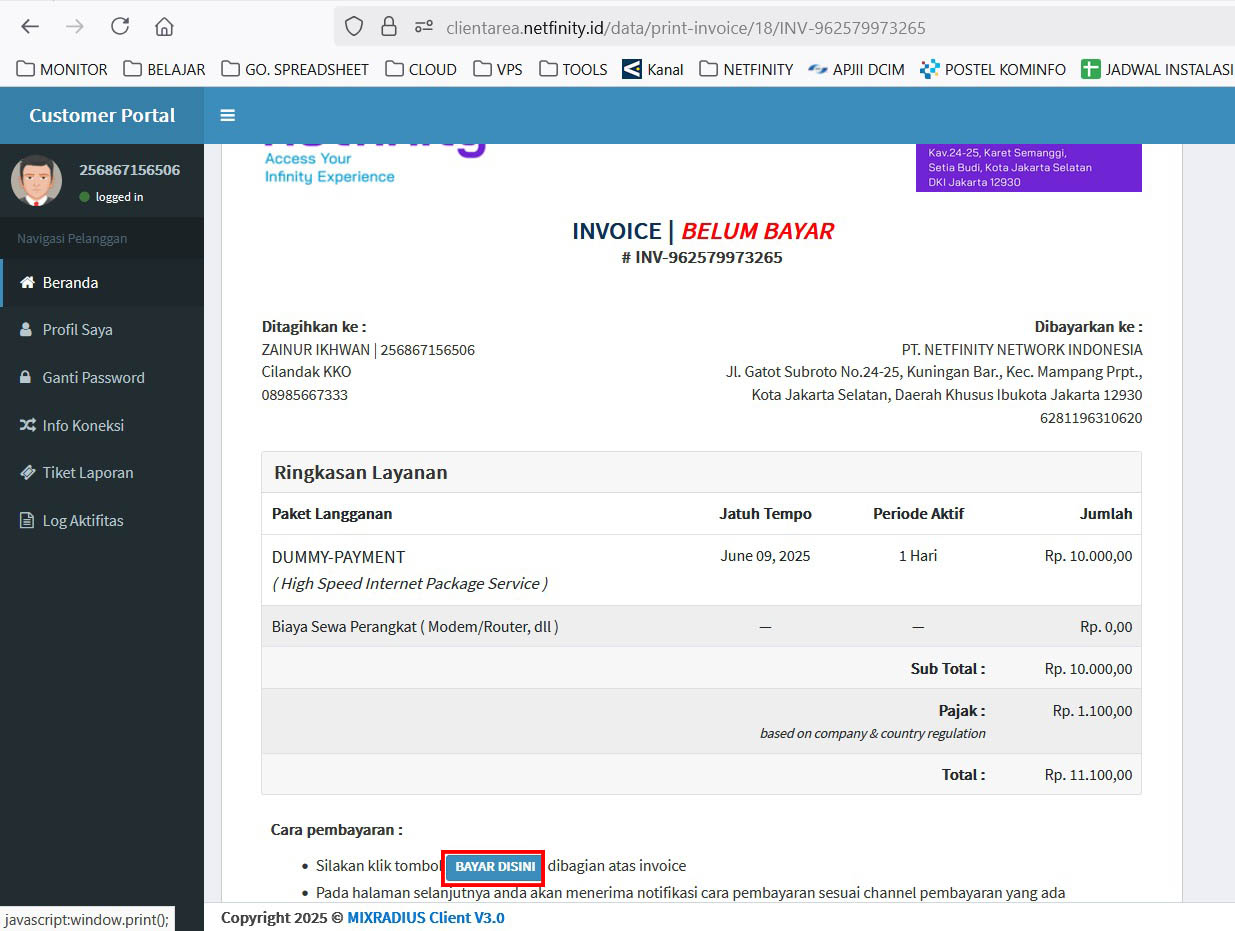1235x931 pixels.
Task: Click the lock icon beside Ganti Password
Action: [27, 378]
